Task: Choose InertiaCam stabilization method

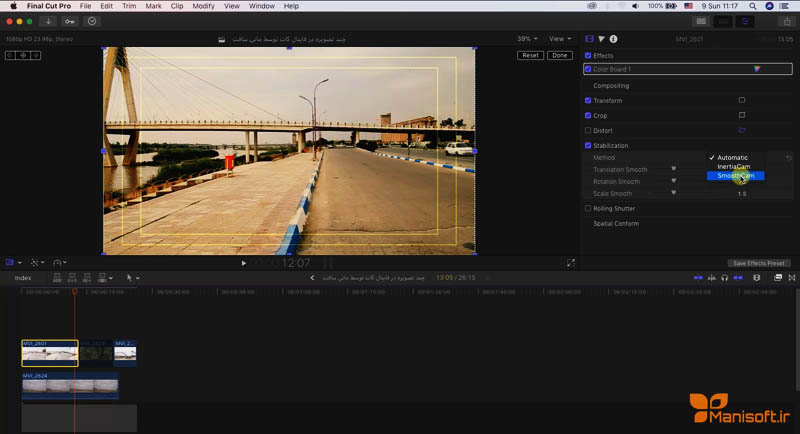Action: point(735,167)
